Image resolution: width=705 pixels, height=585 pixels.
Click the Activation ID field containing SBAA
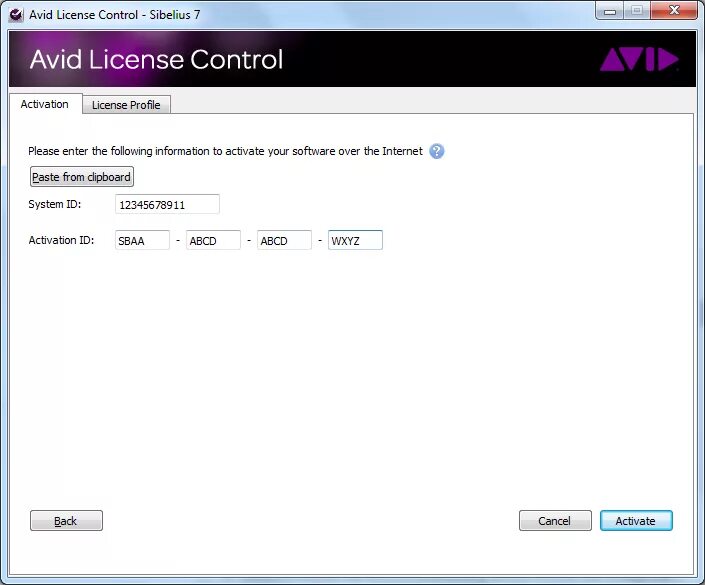click(x=142, y=240)
